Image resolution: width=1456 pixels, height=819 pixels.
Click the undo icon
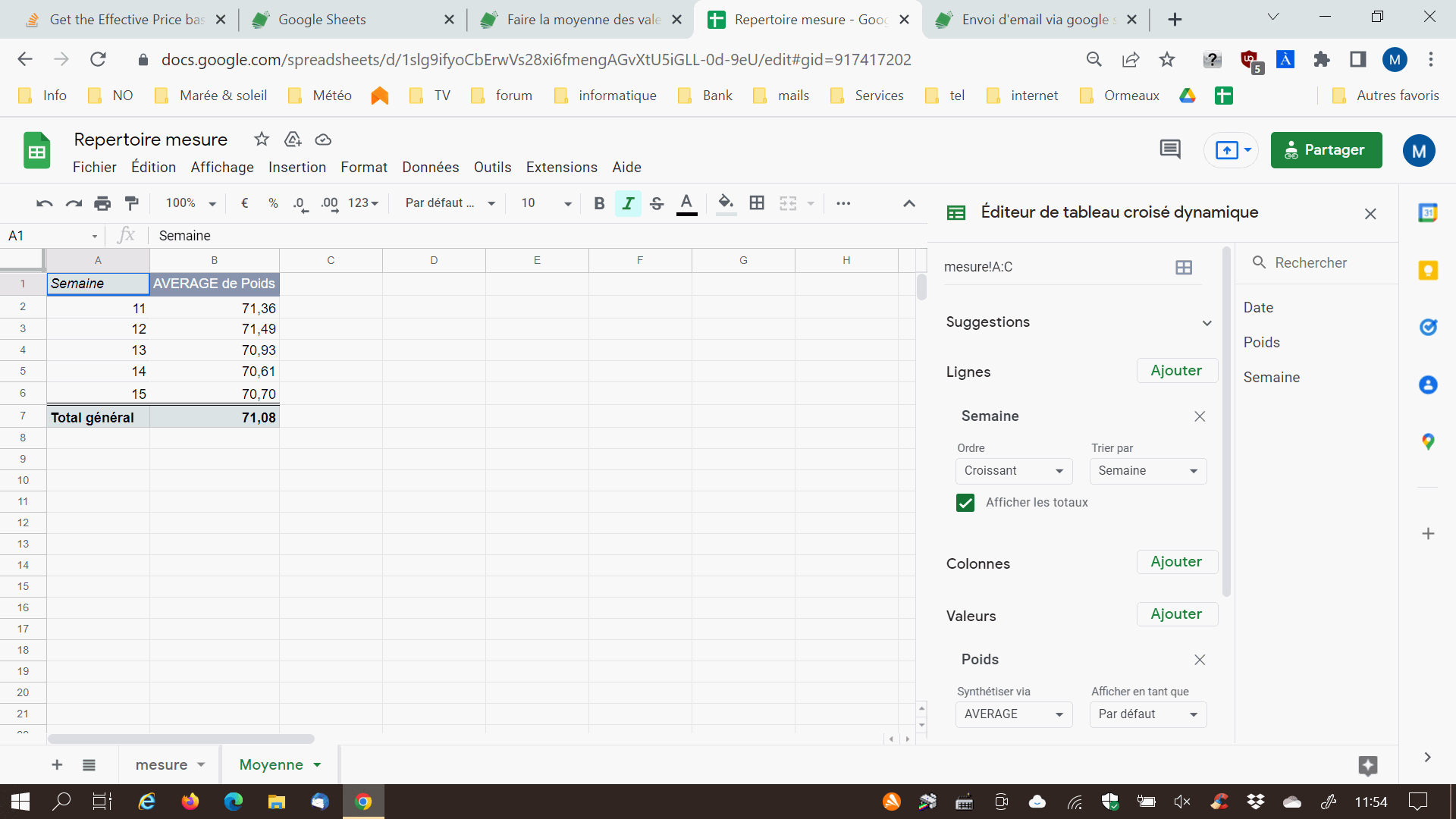pos(44,203)
